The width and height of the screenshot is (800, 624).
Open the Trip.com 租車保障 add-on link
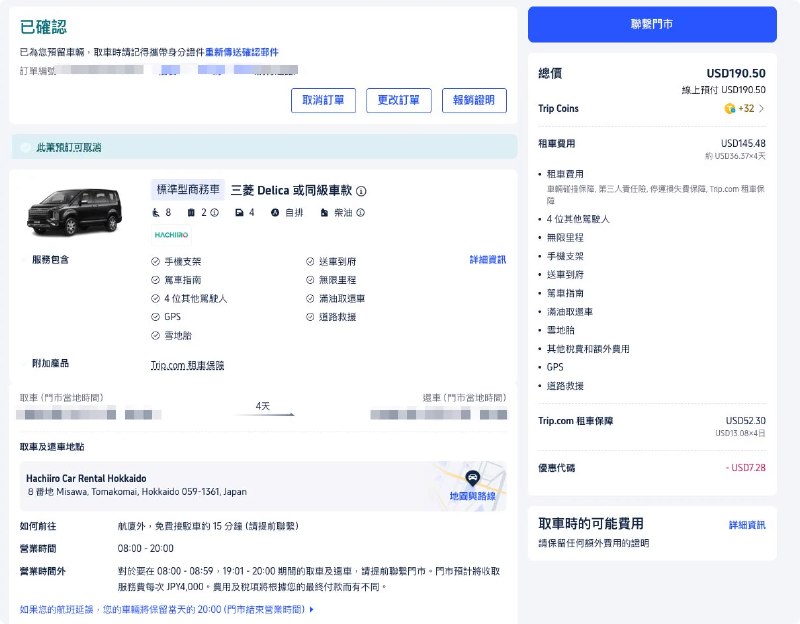tap(187, 365)
